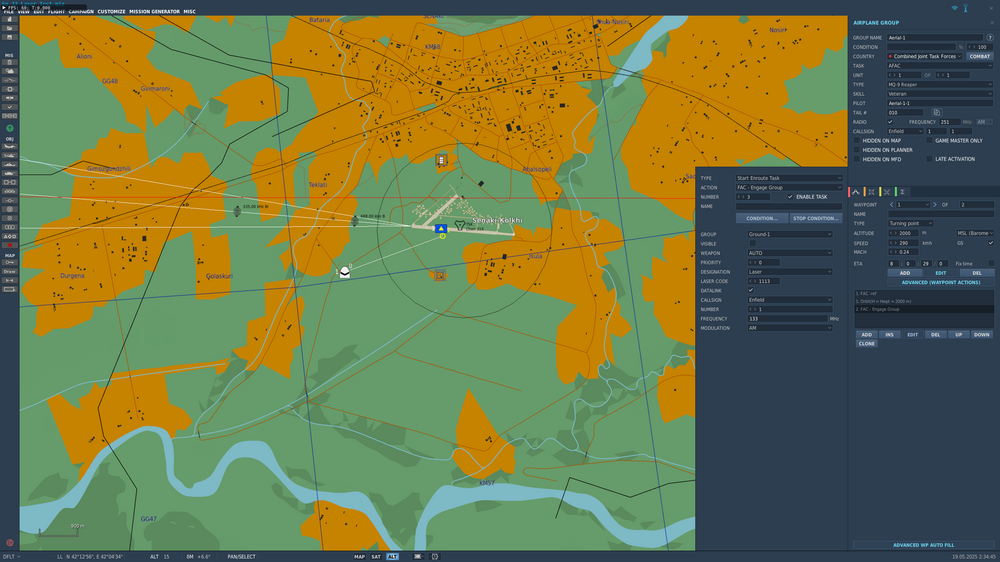This screenshot has height=562, width=1000.
Task: Enable LATE ACTIVATION checkbox
Action: click(929, 159)
